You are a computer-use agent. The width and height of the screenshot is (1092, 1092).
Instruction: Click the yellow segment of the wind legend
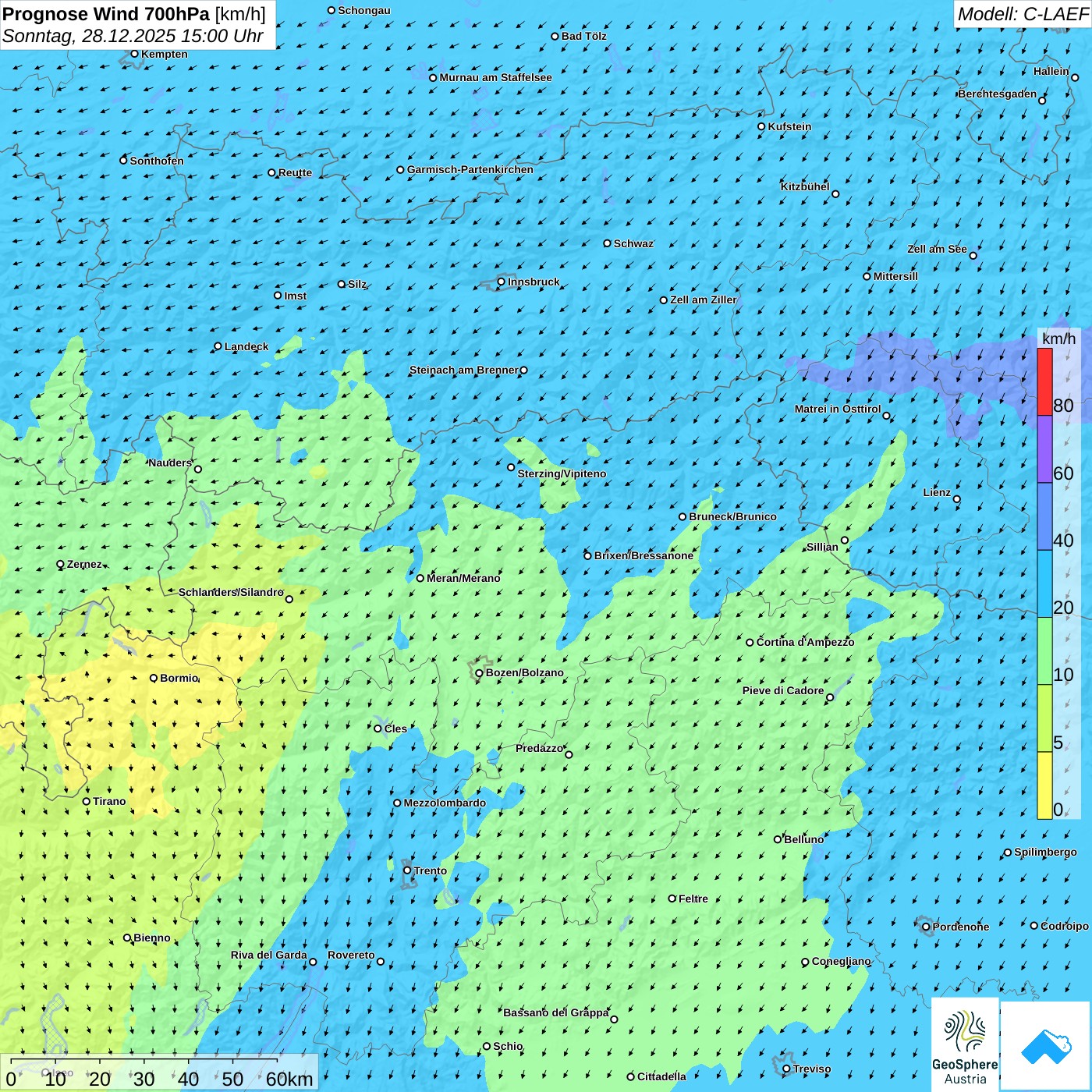[x=1044, y=785]
